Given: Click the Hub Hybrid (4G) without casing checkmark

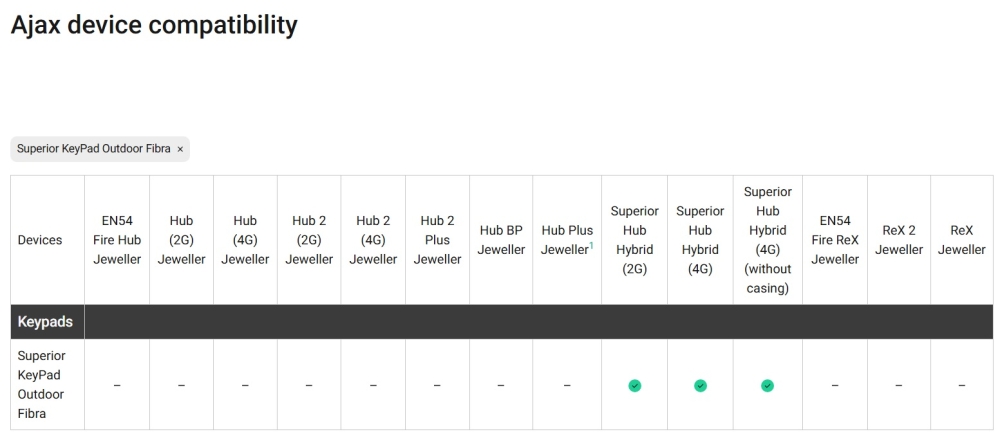Looking at the screenshot, I should click(767, 385).
